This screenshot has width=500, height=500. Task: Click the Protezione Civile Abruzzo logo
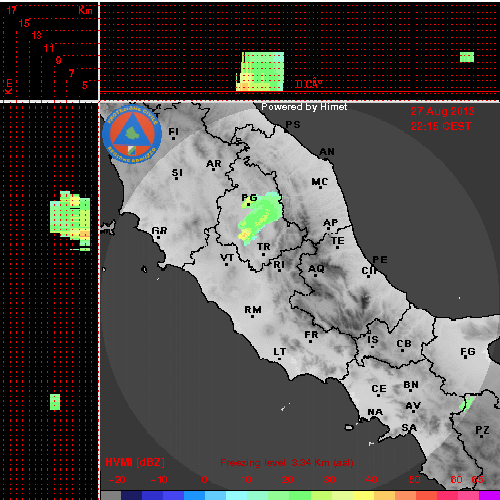[x=132, y=134]
